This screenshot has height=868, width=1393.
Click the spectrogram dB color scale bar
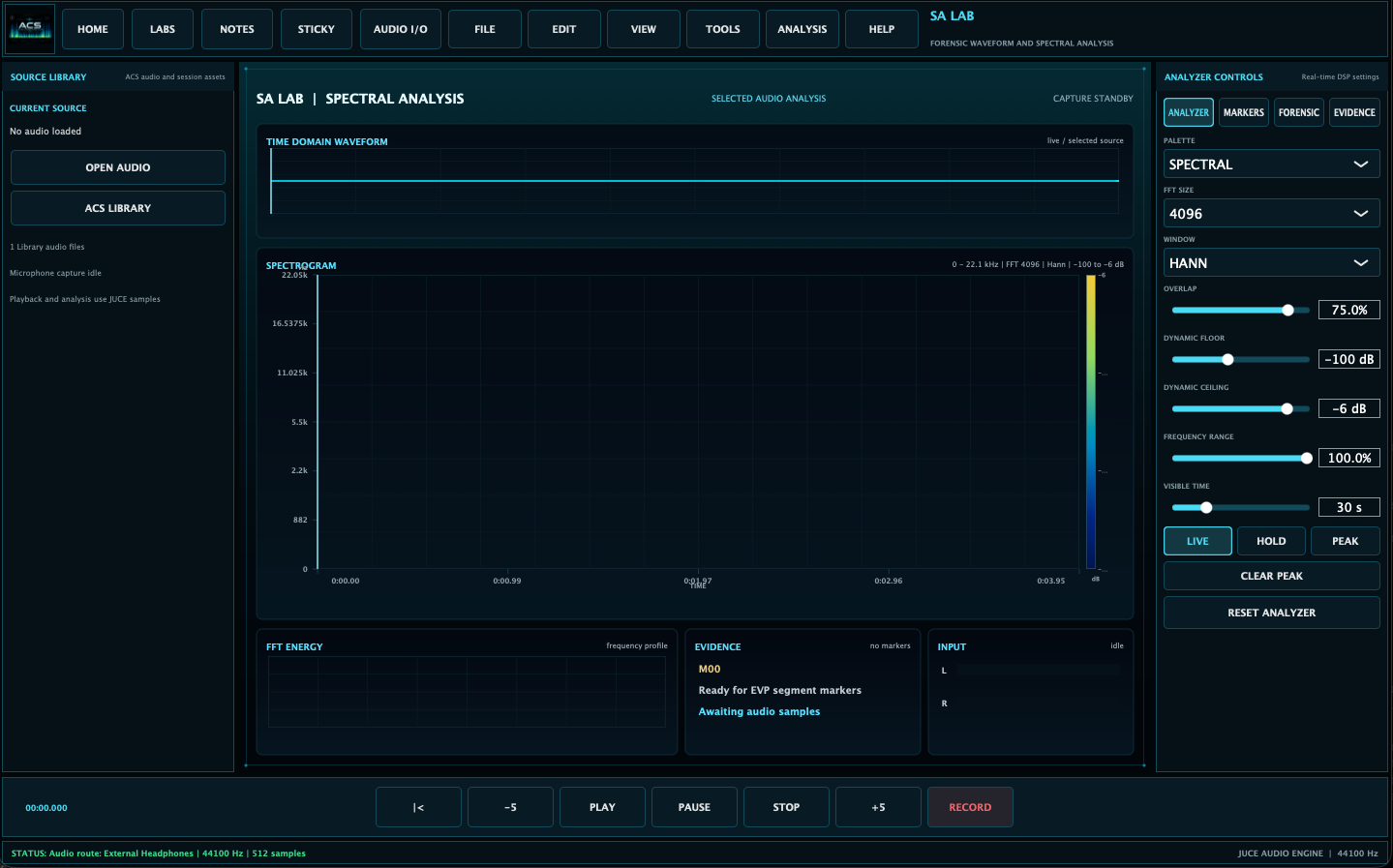click(x=1091, y=423)
